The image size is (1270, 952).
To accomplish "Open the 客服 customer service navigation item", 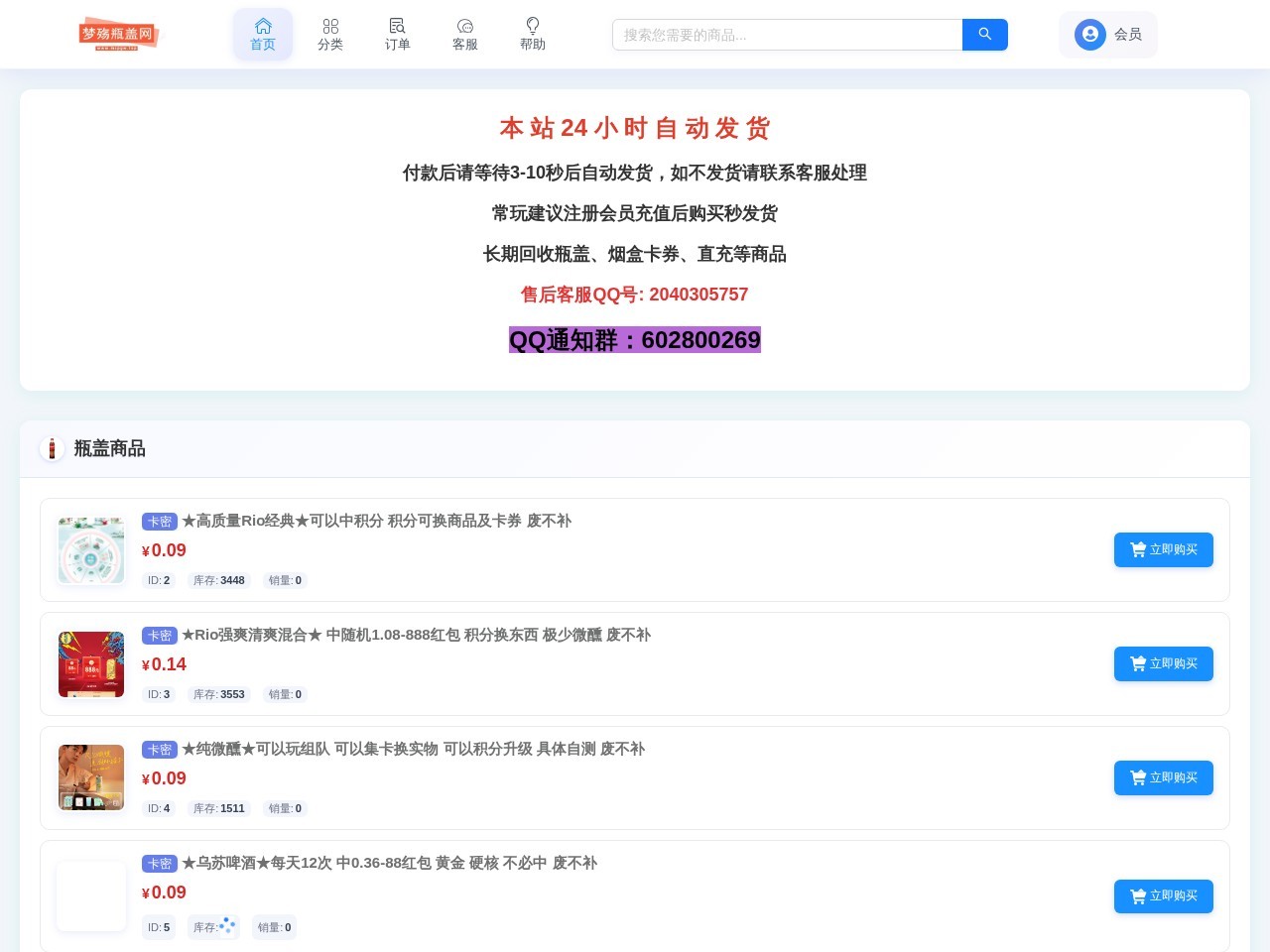I will click(x=465, y=35).
